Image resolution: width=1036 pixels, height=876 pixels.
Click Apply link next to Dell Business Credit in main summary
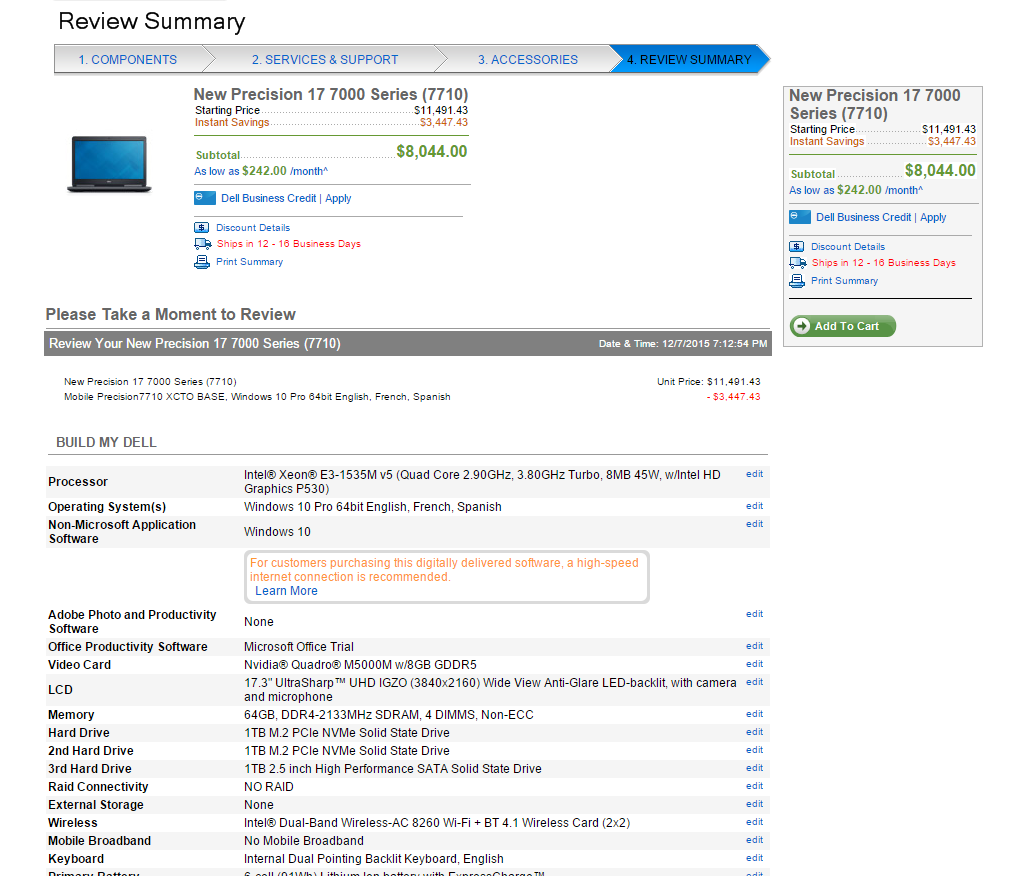pos(338,198)
